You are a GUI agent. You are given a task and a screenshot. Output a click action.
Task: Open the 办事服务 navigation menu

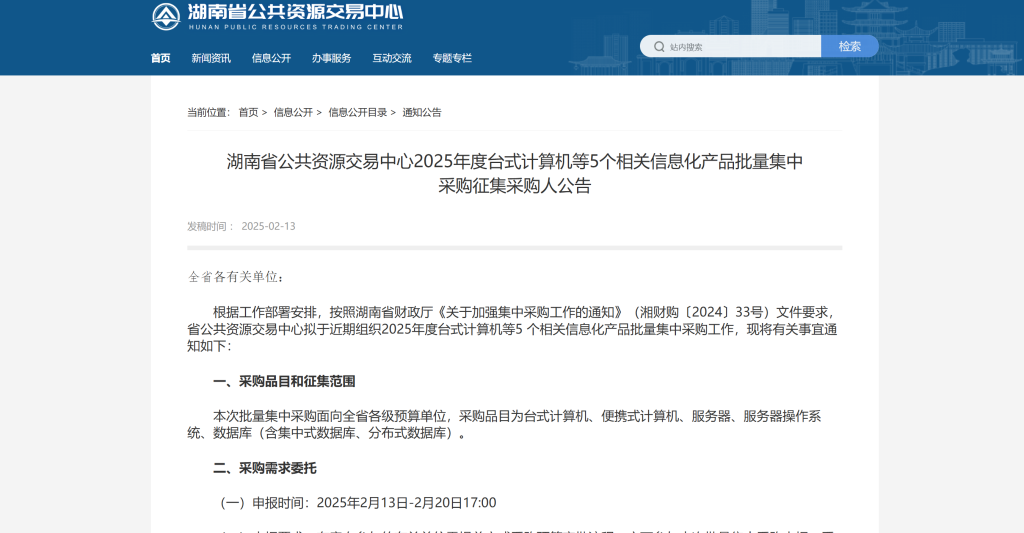(x=331, y=58)
